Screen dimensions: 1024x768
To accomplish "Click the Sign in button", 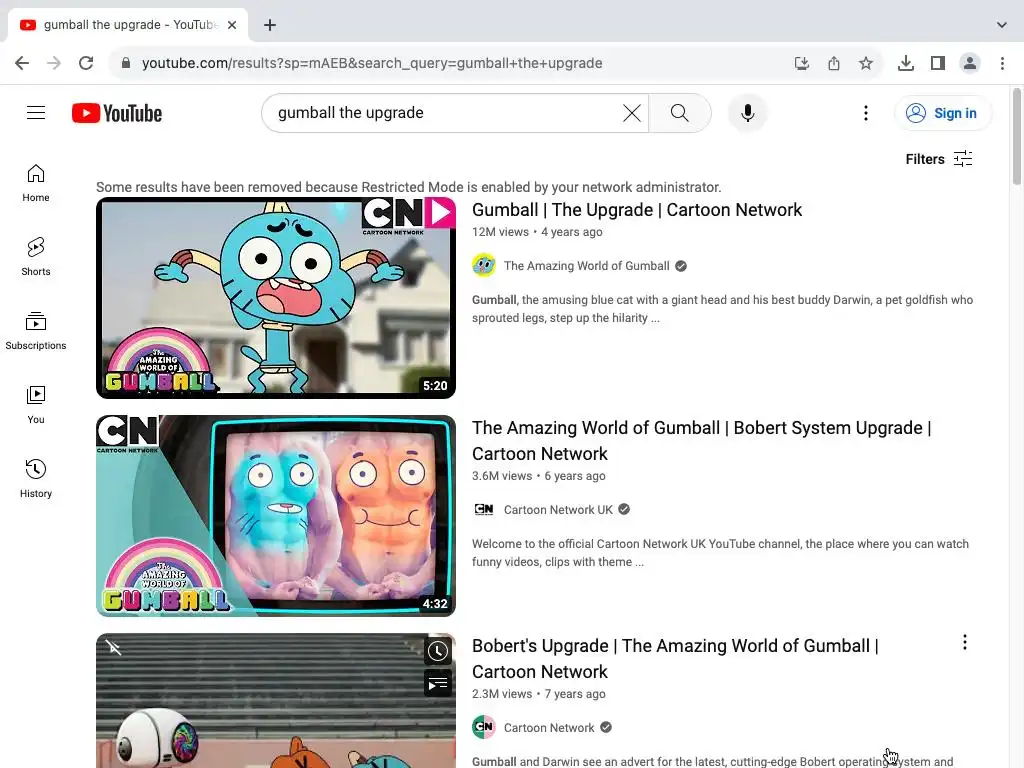I will [942, 113].
